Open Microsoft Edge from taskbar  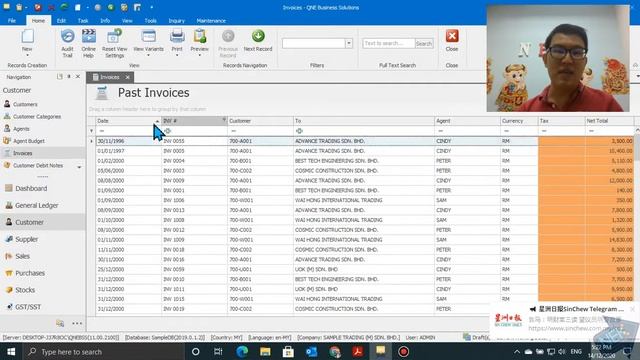(x=242, y=351)
